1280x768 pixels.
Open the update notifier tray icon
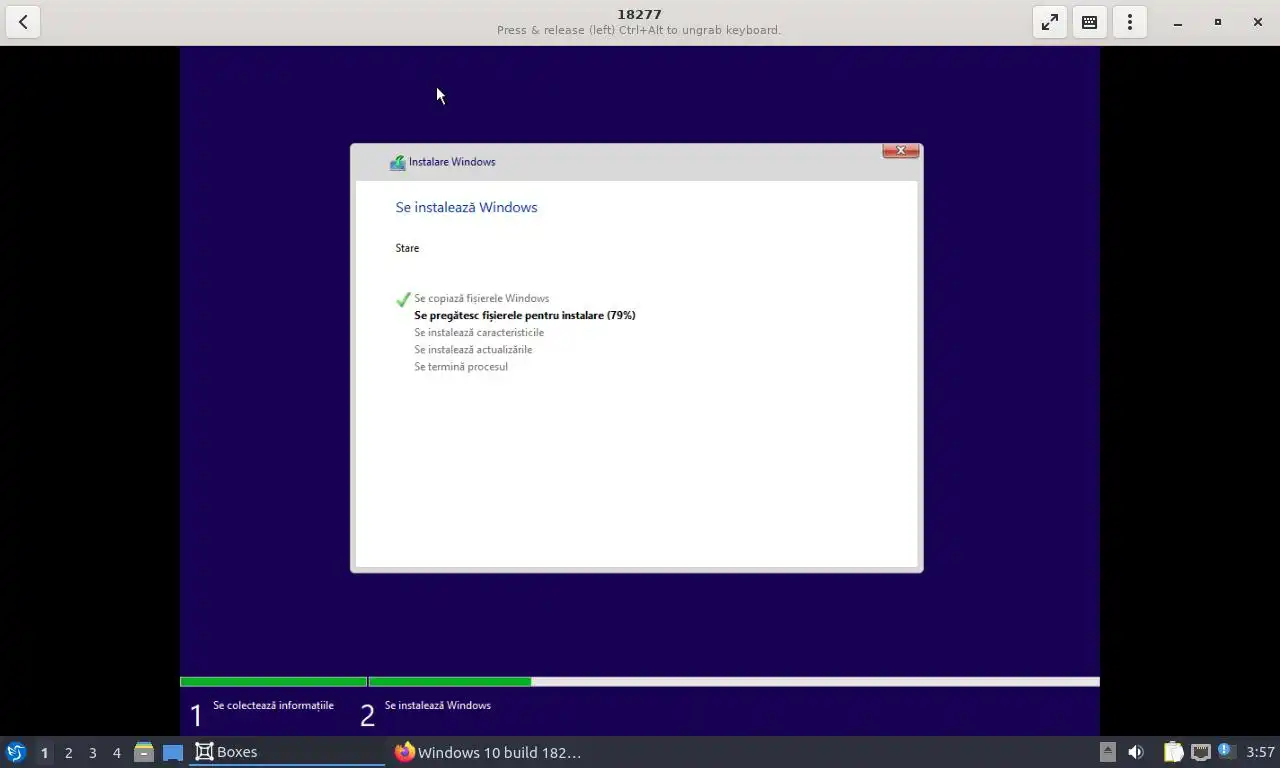coord(1225,750)
